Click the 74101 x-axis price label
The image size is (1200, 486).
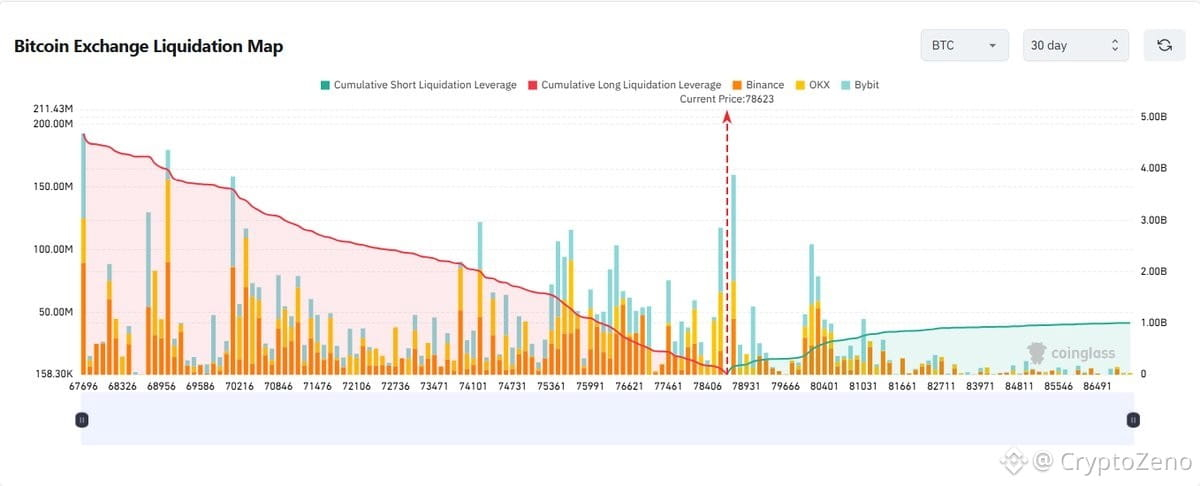click(x=472, y=385)
